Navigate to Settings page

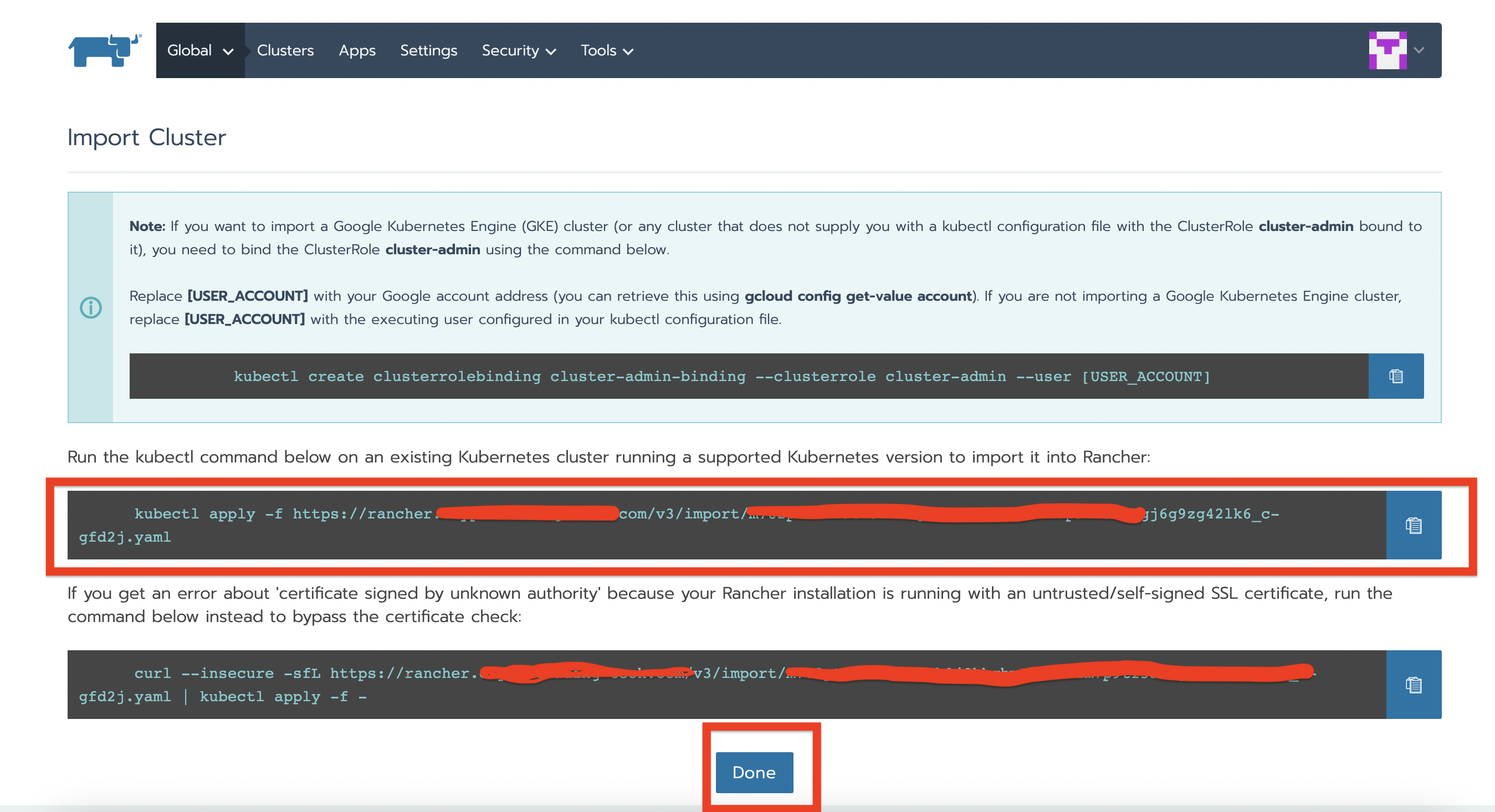point(428,50)
